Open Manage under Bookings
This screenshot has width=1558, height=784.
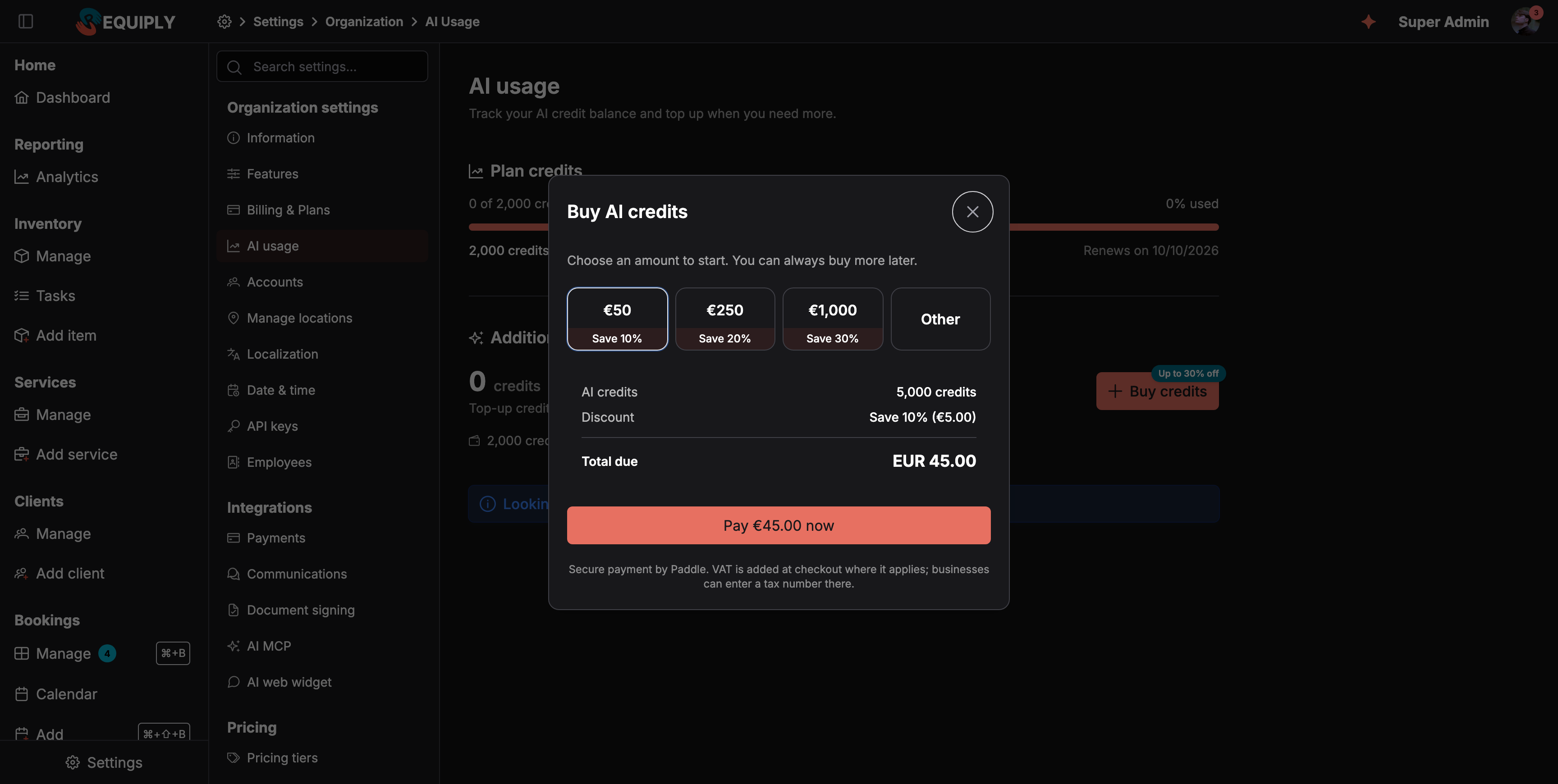click(x=53, y=653)
